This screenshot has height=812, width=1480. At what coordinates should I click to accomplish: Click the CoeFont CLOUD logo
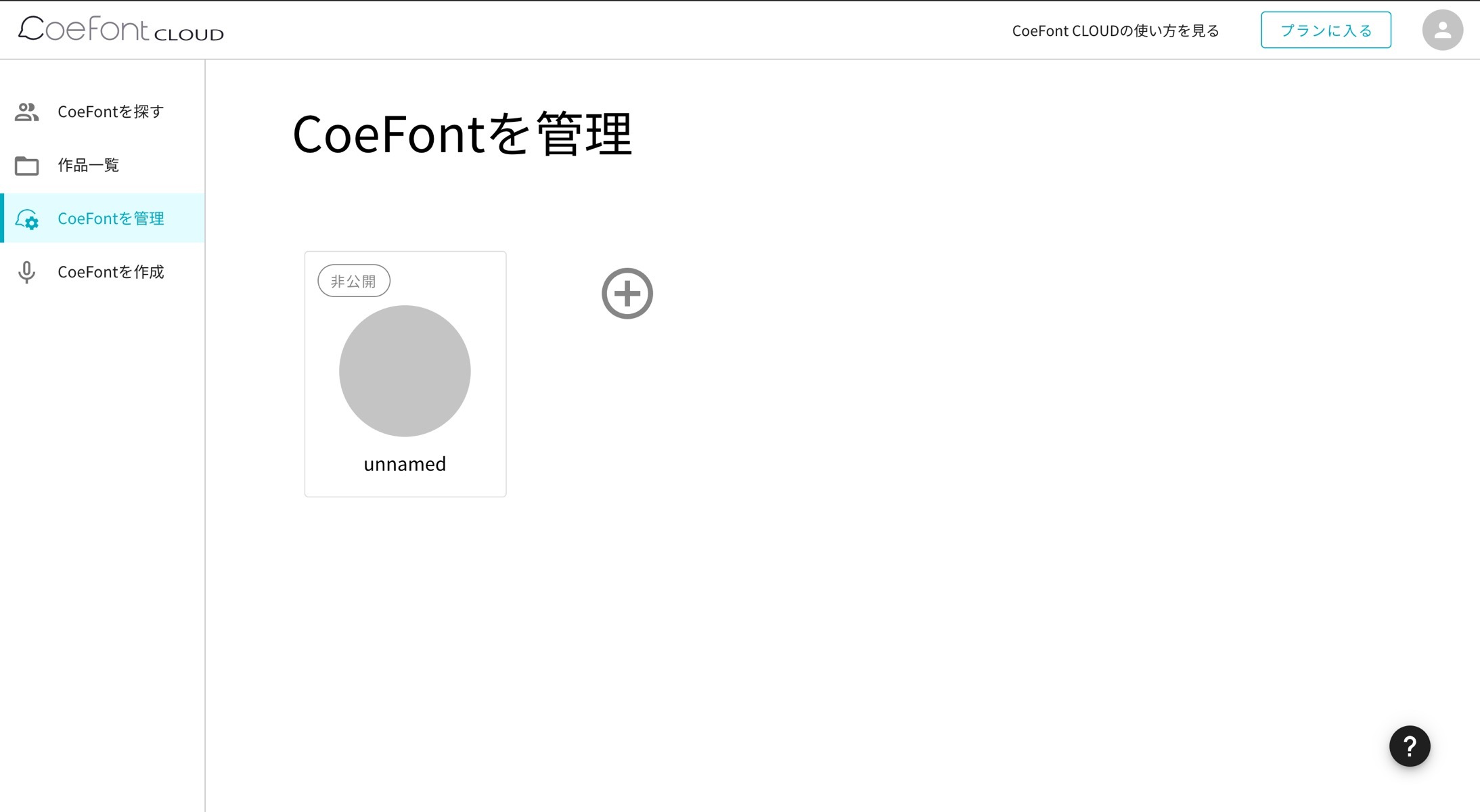pos(120,29)
